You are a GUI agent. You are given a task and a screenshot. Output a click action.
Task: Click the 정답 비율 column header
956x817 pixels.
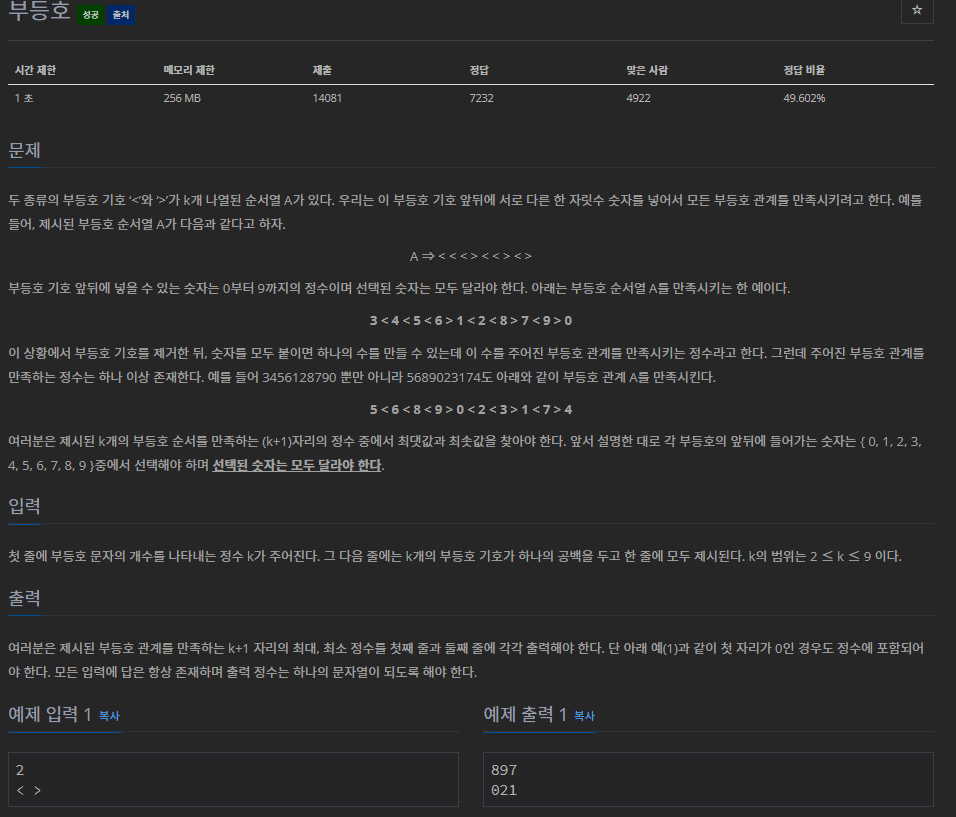[804, 70]
